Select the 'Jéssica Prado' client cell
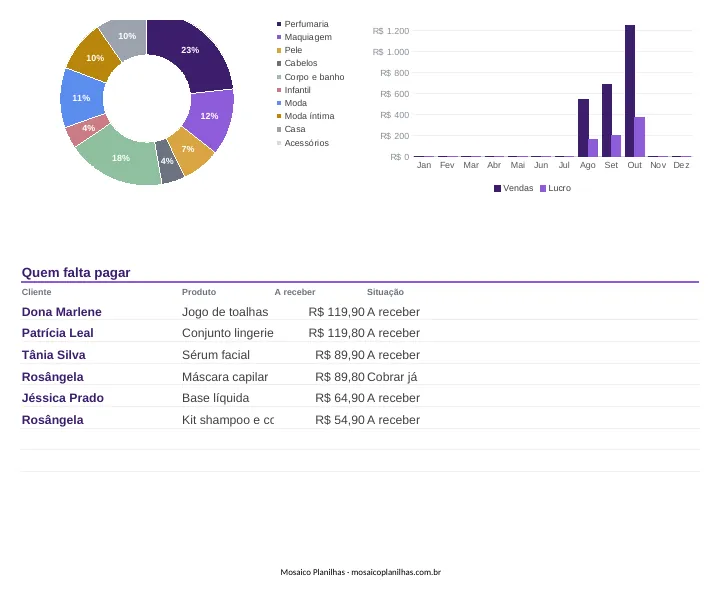This screenshot has width=719, height=597. tap(62, 398)
